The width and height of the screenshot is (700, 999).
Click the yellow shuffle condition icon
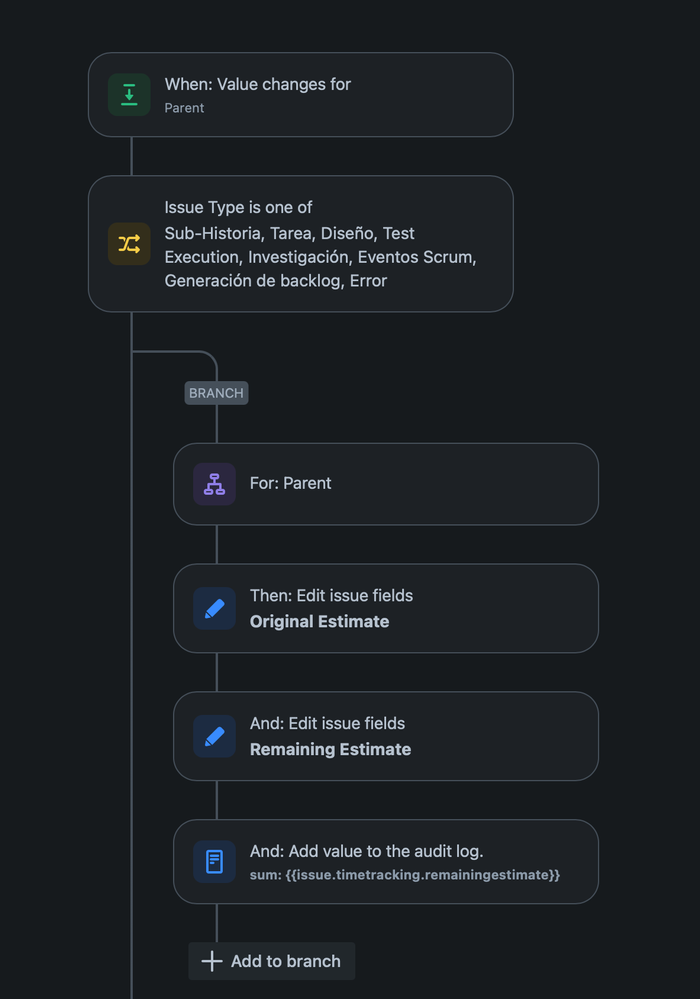pos(129,244)
